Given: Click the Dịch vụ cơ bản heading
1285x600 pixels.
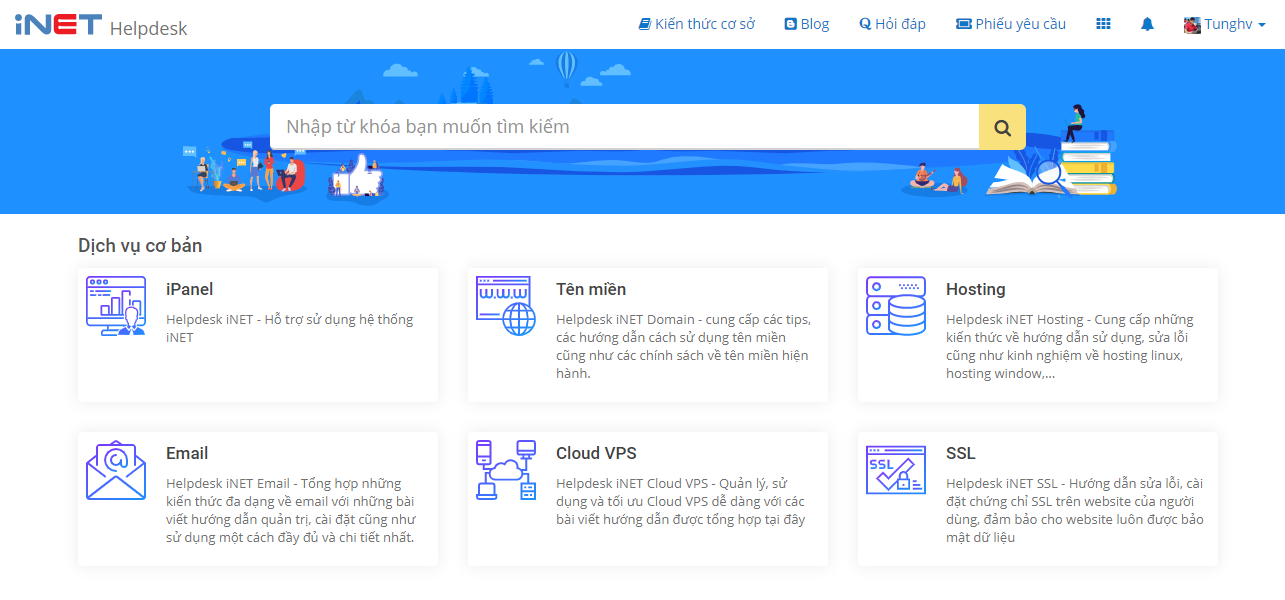Looking at the screenshot, I should (x=140, y=246).
